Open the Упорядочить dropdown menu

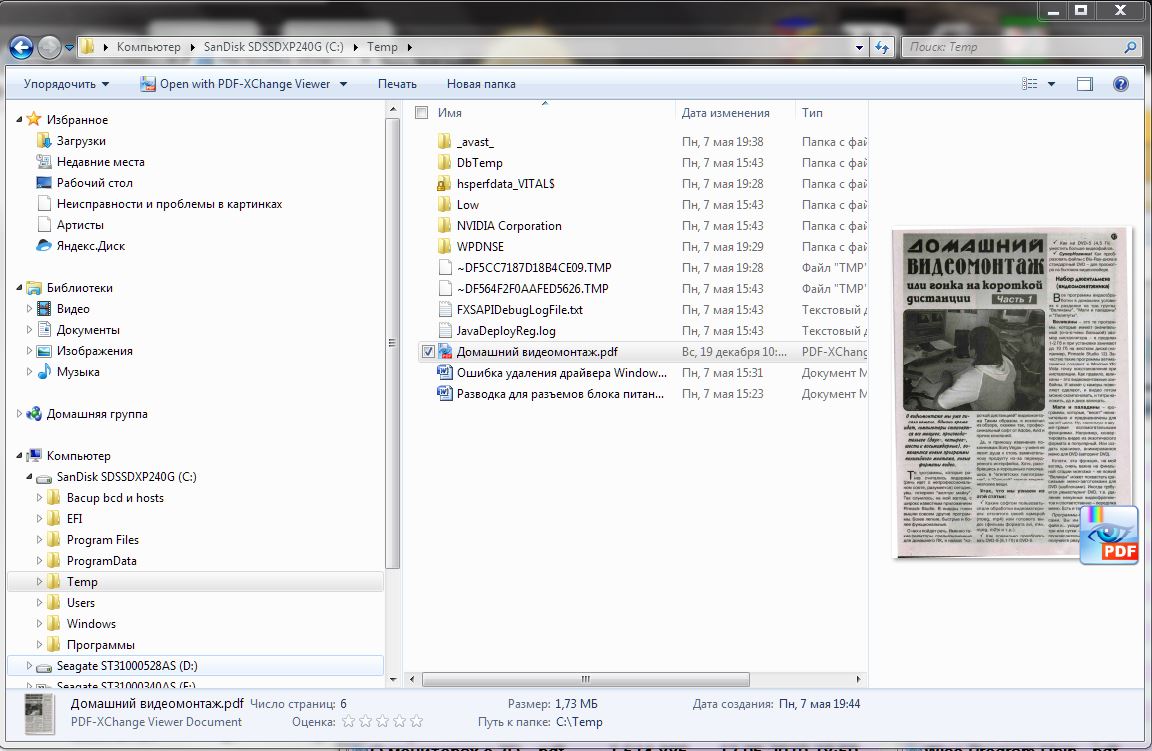tap(66, 84)
